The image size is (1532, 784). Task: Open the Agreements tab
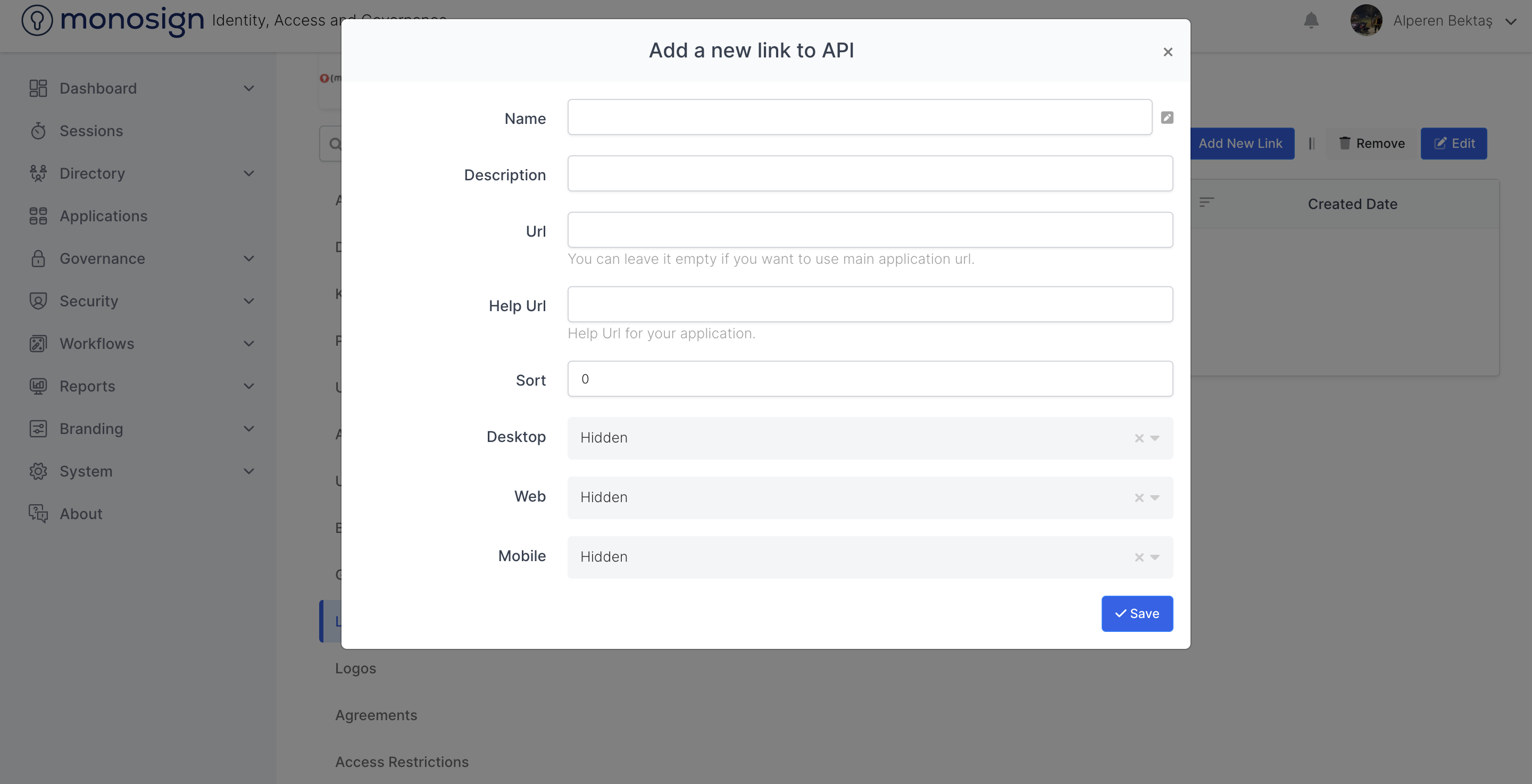376,714
